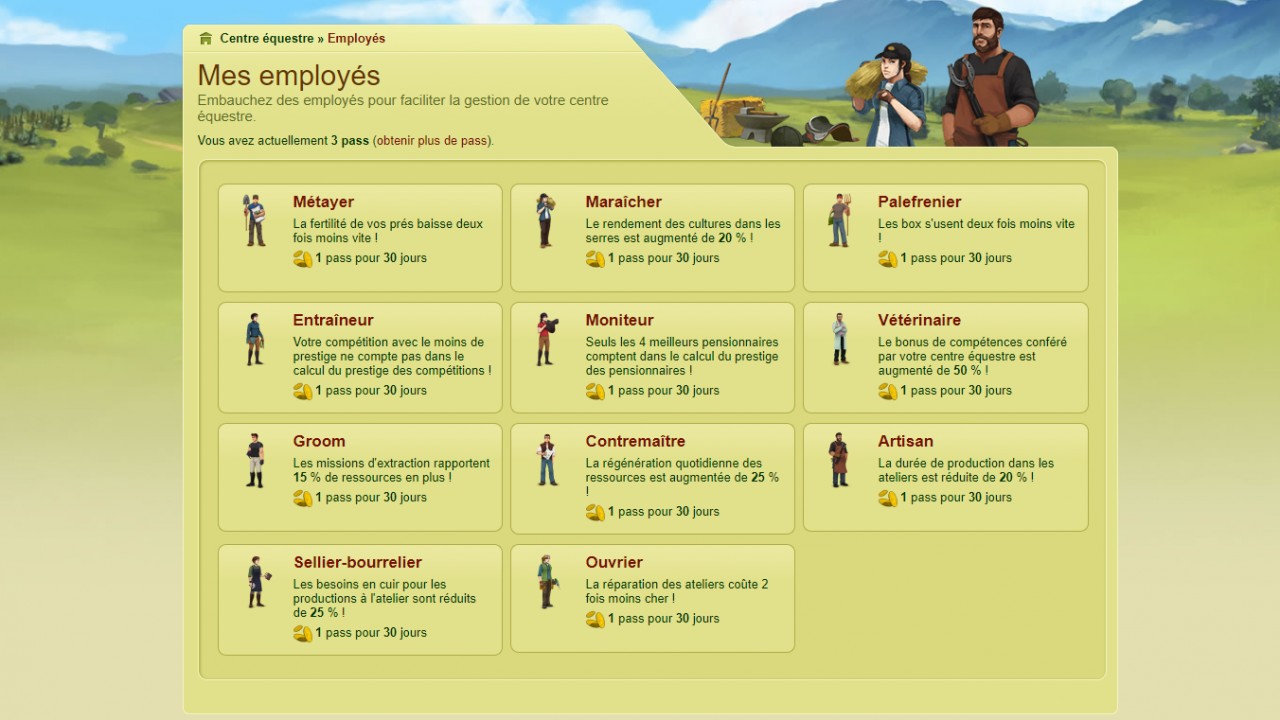The width and height of the screenshot is (1280, 720).
Task: Click the 'Mes employés' page heading
Action: coord(289,75)
